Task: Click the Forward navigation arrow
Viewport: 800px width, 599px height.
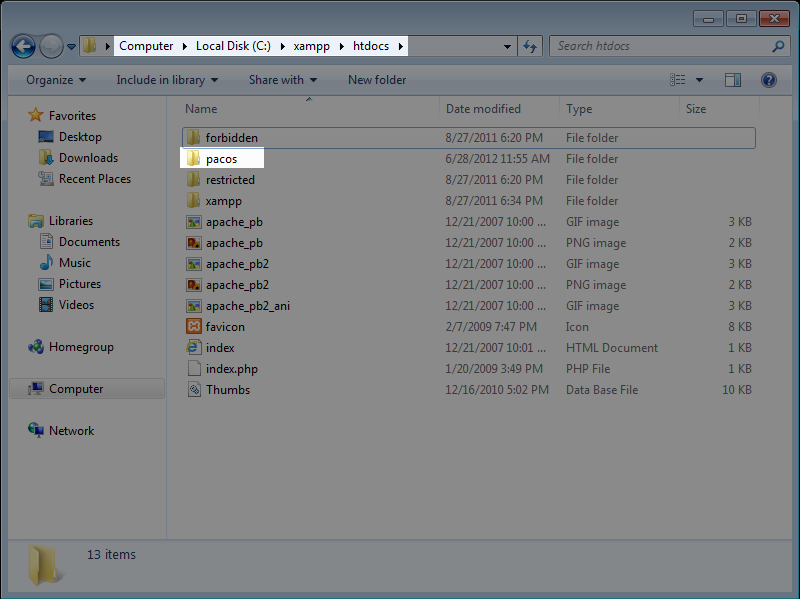Action: coord(51,47)
